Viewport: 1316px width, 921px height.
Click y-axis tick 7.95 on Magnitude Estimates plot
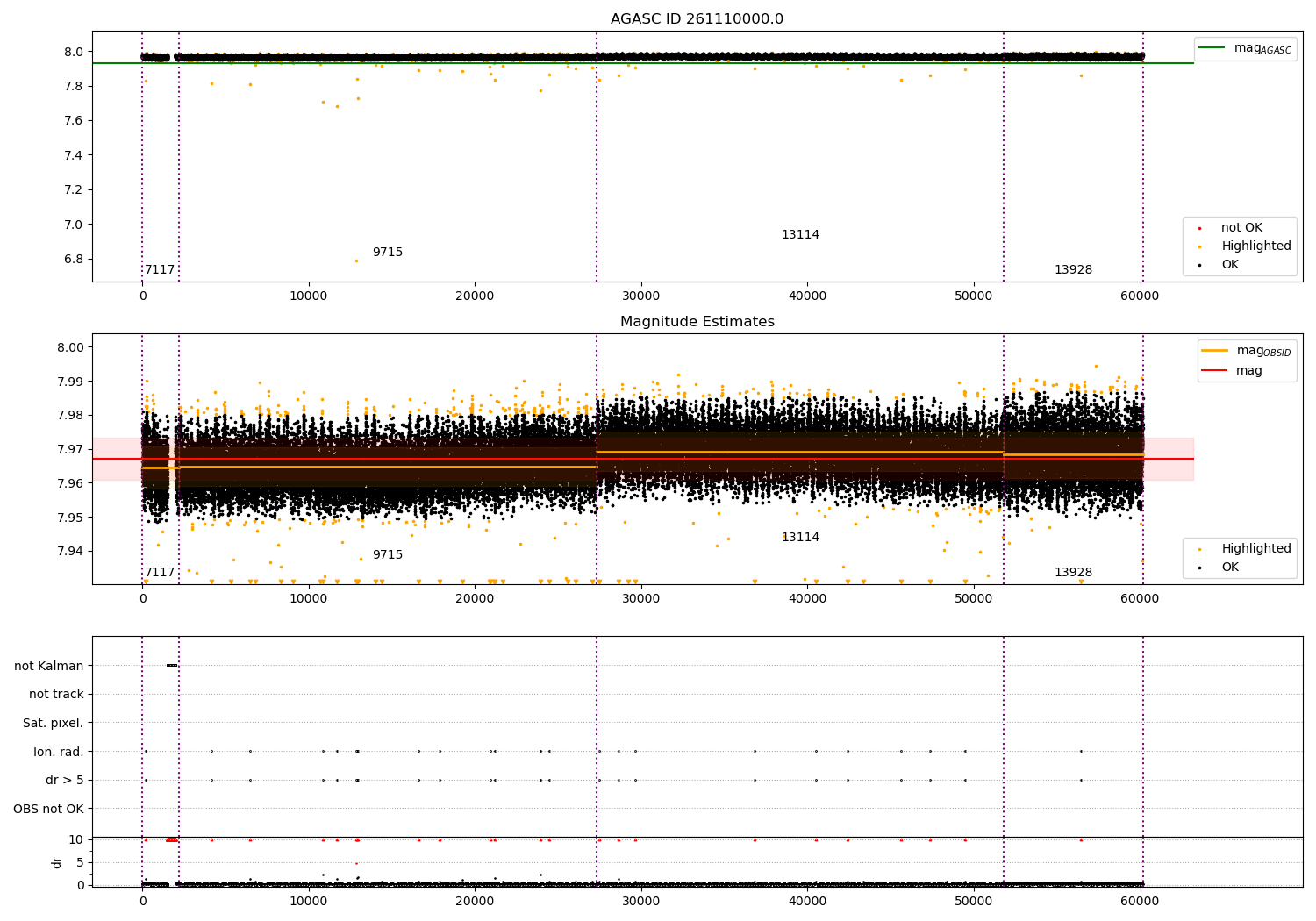(71, 518)
